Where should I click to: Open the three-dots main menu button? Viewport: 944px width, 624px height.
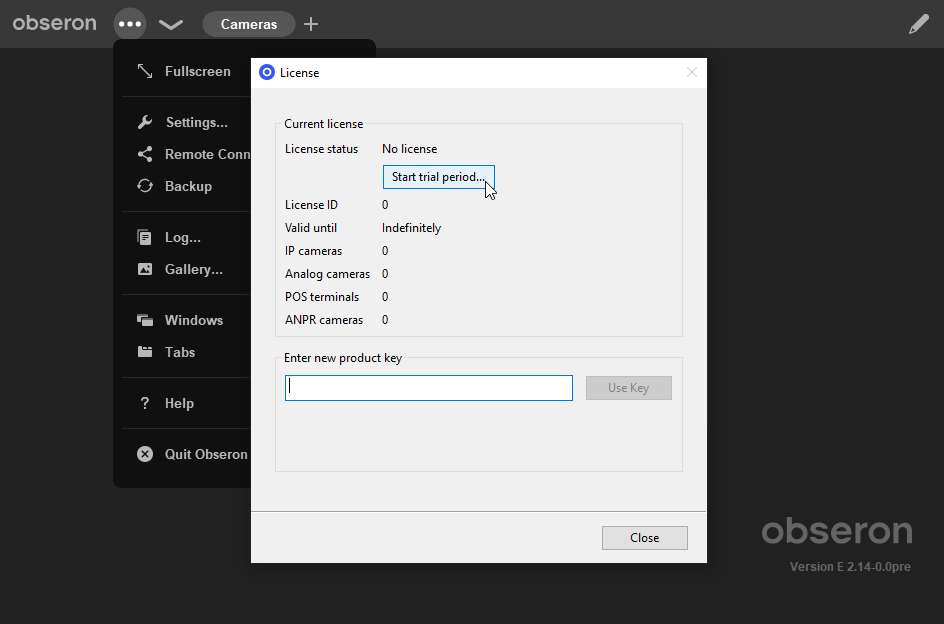(x=130, y=24)
